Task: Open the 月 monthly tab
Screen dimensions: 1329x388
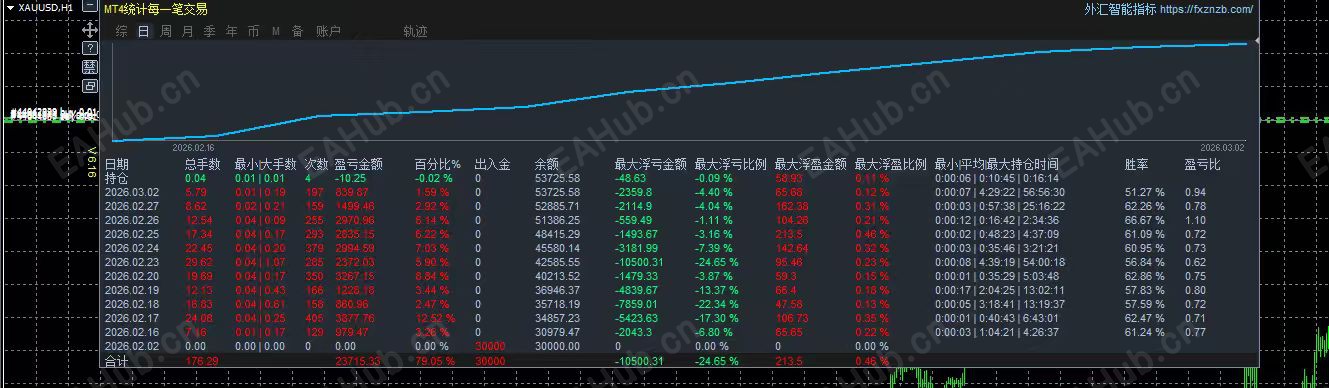Action: pyautogui.click(x=188, y=31)
